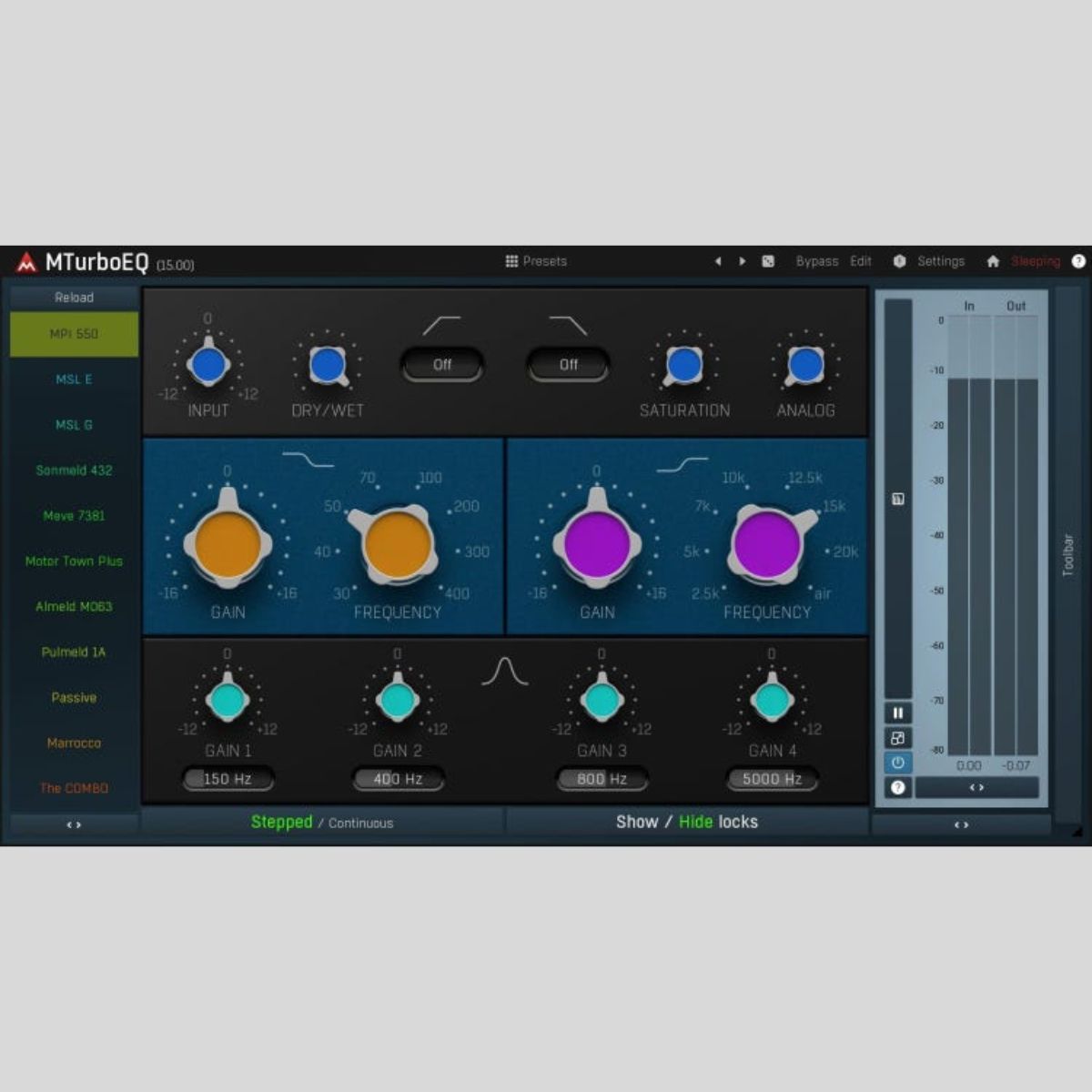Click the GAIN 1 teal knob
The height and width of the screenshot is (1092, 1092).
click(227, 700)
